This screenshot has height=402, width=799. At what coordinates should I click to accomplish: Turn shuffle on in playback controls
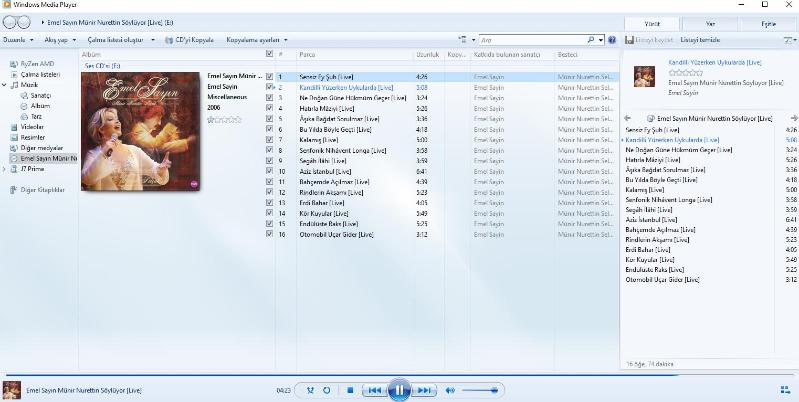point(310,390)
